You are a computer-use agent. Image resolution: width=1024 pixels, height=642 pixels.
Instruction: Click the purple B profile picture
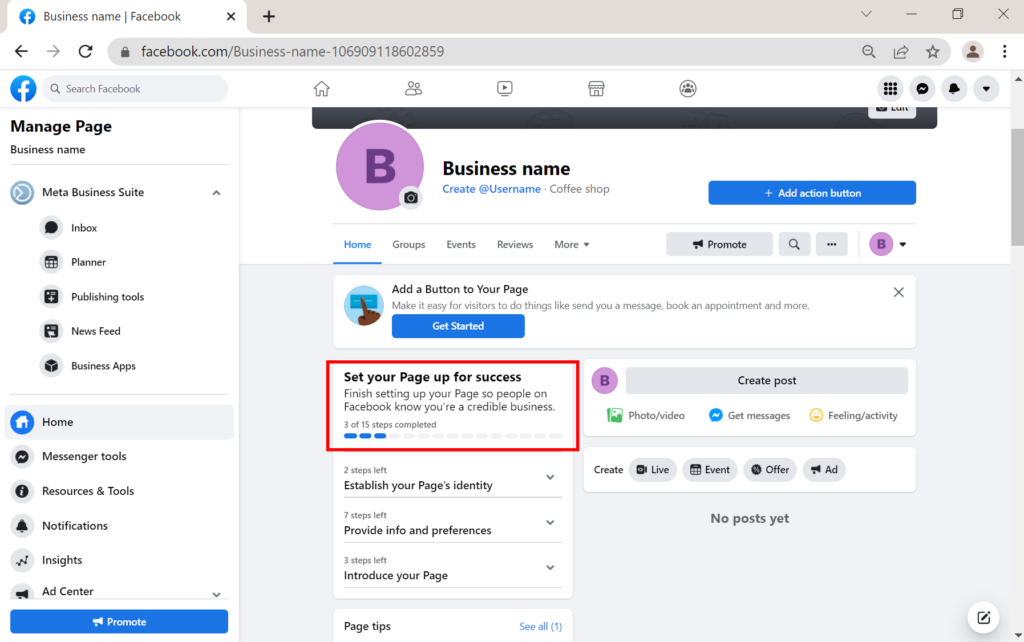379,166
